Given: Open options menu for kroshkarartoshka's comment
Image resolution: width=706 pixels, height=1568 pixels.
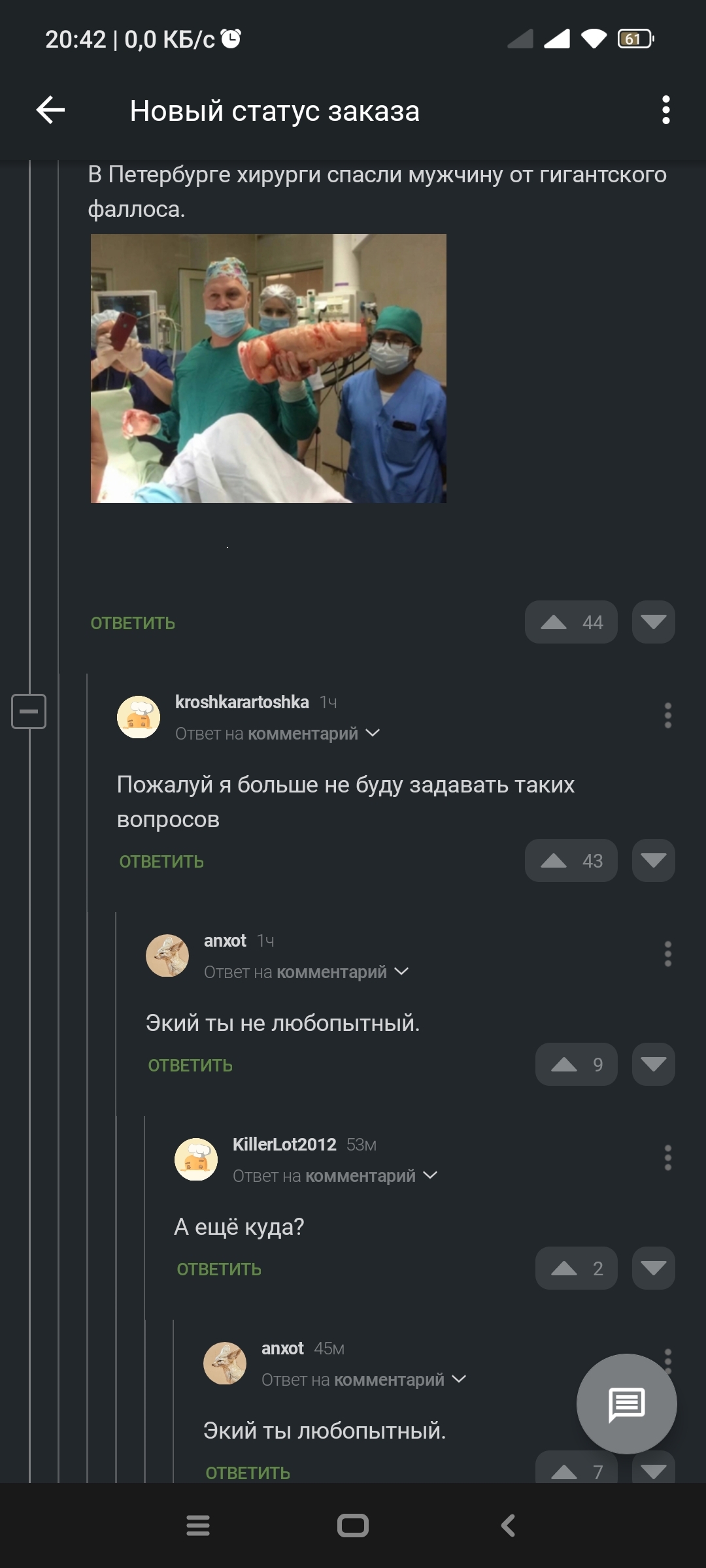Looking at the screenshot, I should pos(667,715).
